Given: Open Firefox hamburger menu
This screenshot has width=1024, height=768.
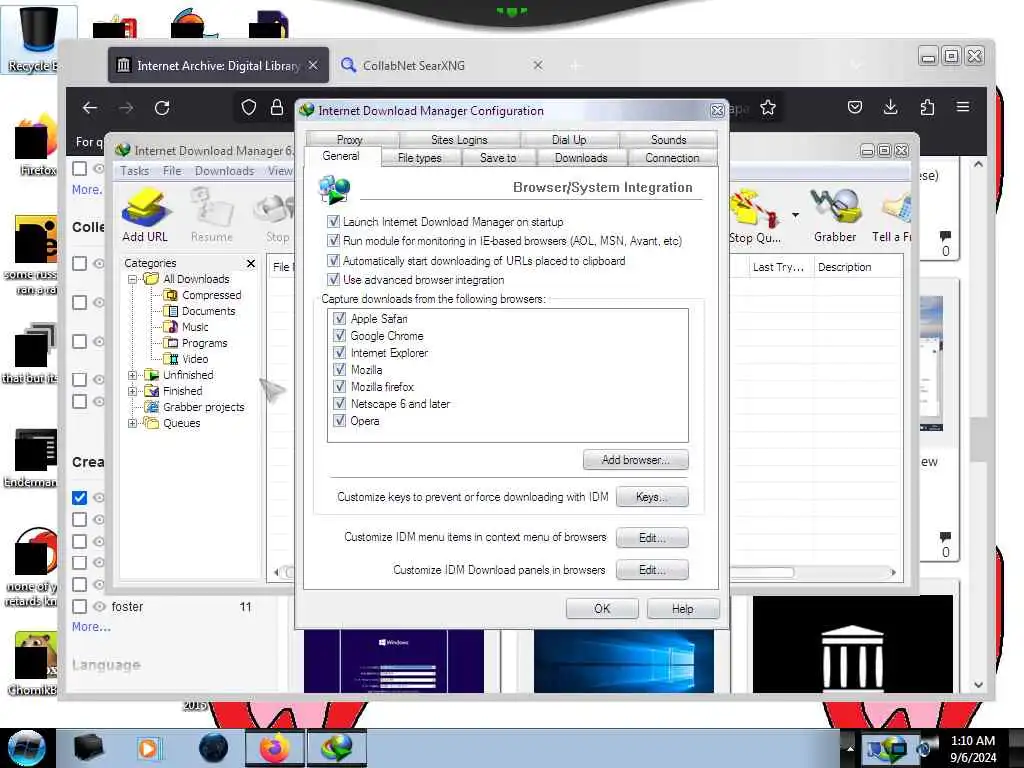Looking at the screenshot, I should (963, 107).
